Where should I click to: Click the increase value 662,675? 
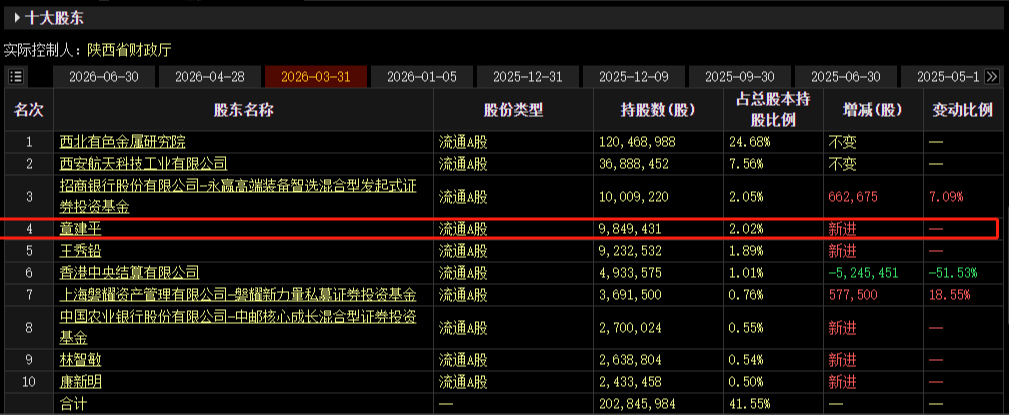[853, 196]
